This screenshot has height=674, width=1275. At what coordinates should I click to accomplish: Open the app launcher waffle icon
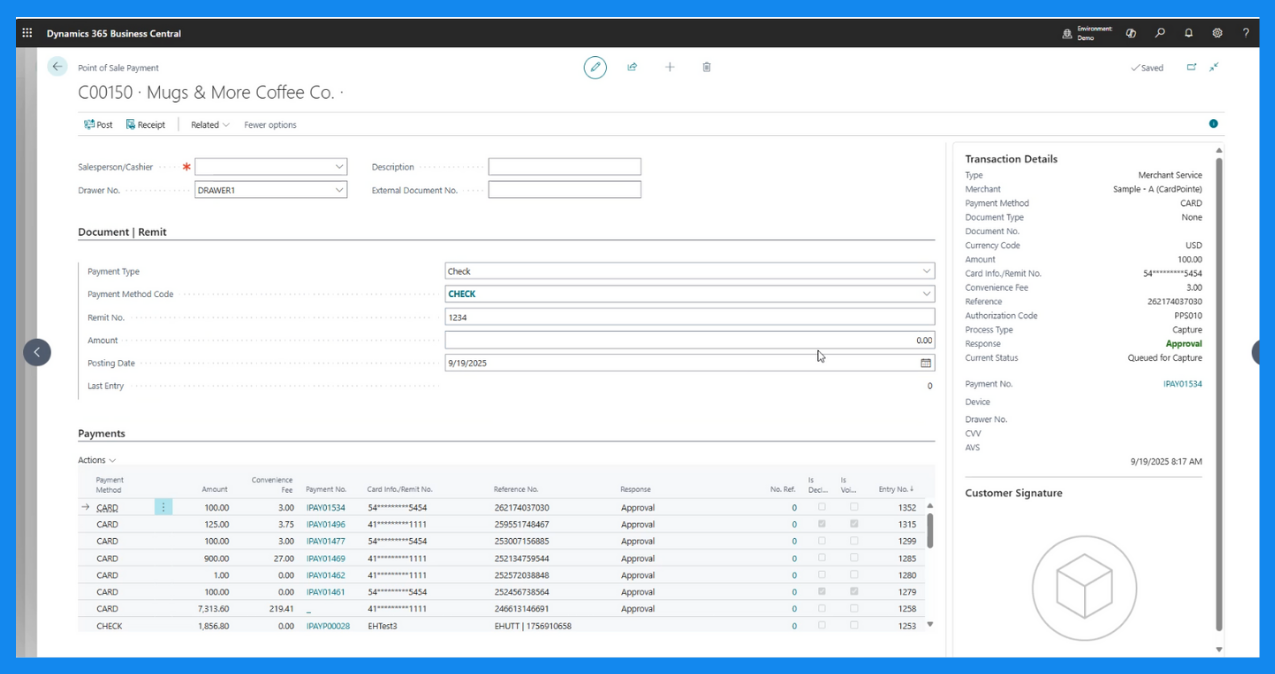point(27,33)
